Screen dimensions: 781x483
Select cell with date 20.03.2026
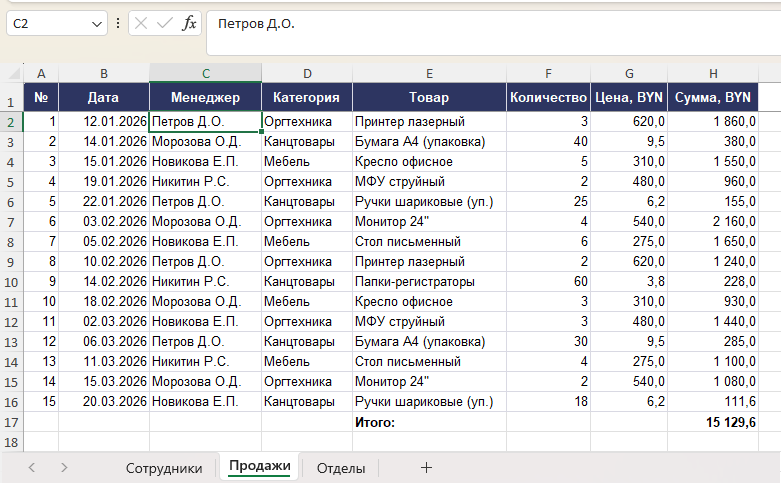click(104, 401)
